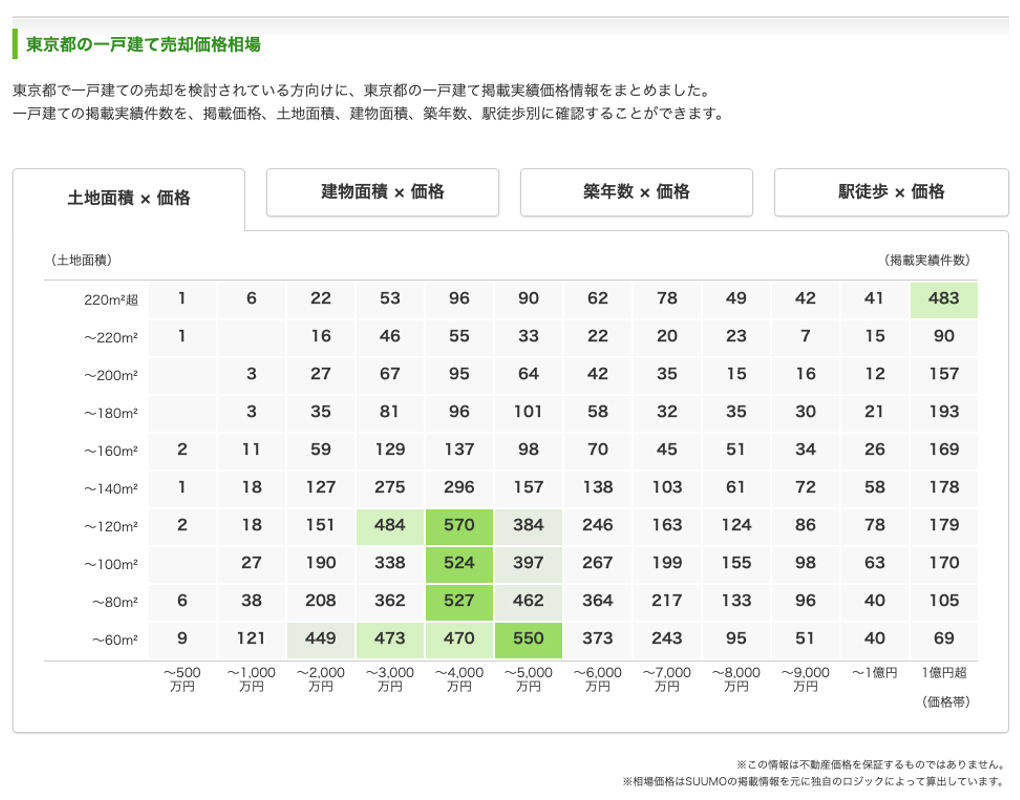The height and width of the screenshot is (800, 1020).
Task: Click the green cell showing 550 listings
Action: [x=528, y=639]
